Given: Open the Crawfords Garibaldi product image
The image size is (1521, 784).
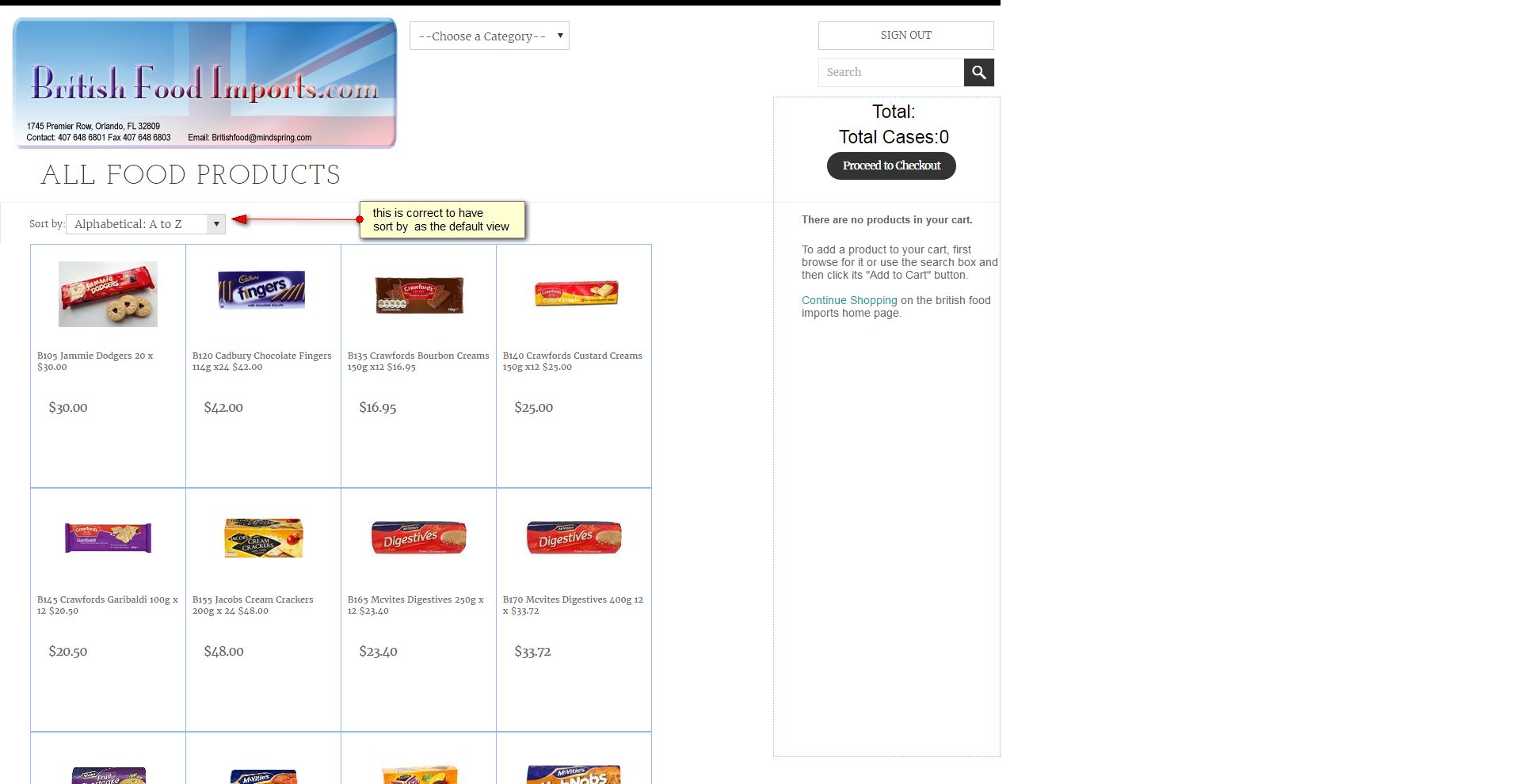Looking at the screenshot, I should (108, 538).
